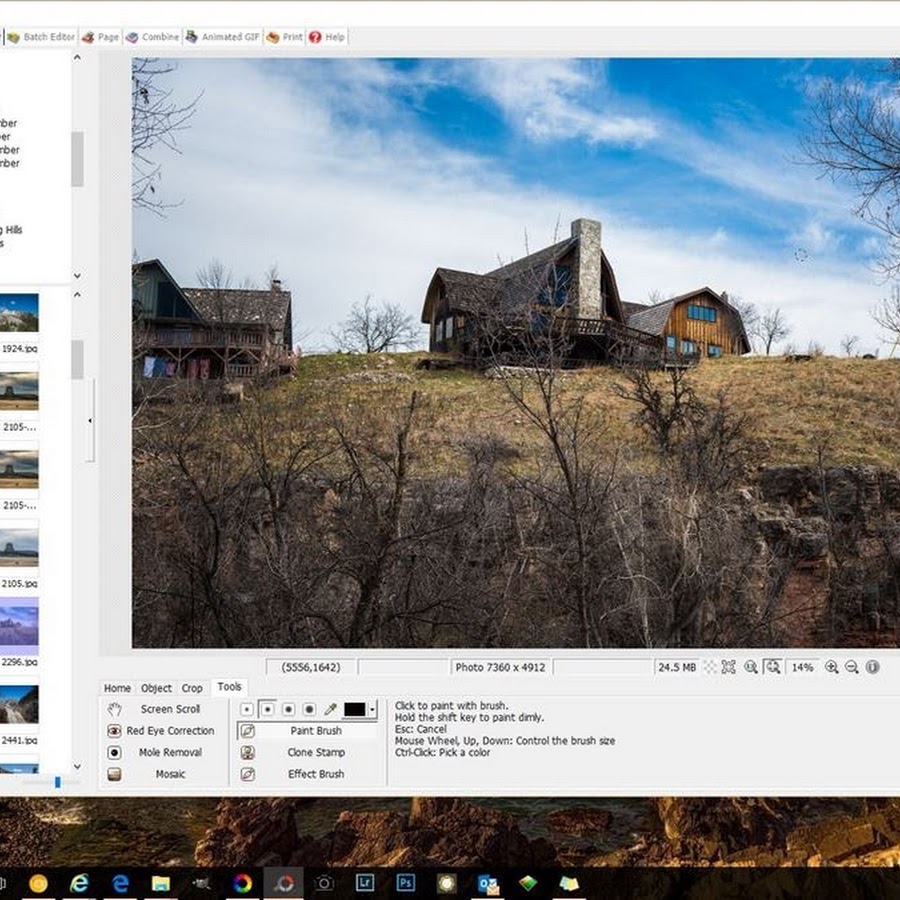Click the fit-to-window zoom icon left of 14%
Image resolution: width=900 pixels, height=900 pixels.
773,667
